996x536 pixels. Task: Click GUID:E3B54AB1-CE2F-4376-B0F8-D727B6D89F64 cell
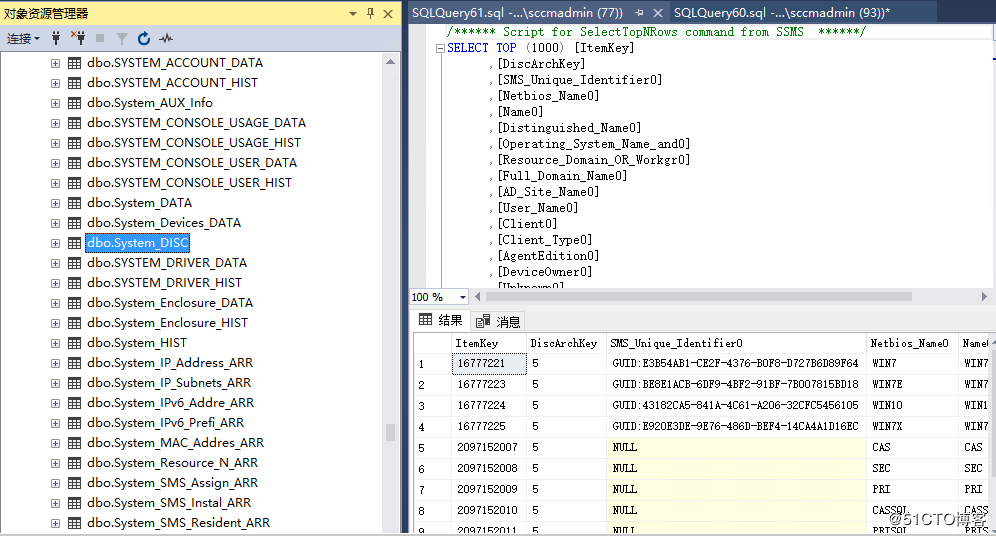pos(736,364)
